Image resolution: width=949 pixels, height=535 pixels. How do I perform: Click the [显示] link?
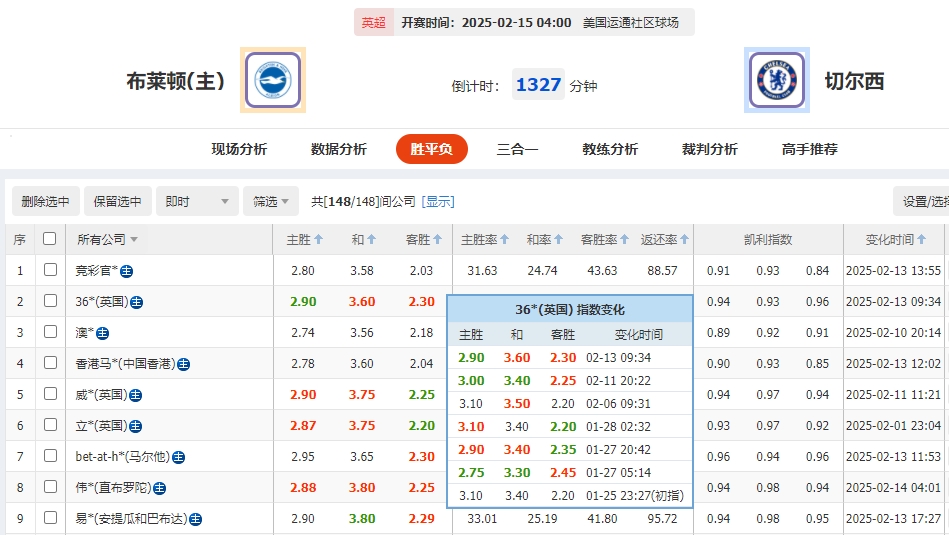pyautogui.click(x=438, y=202)
